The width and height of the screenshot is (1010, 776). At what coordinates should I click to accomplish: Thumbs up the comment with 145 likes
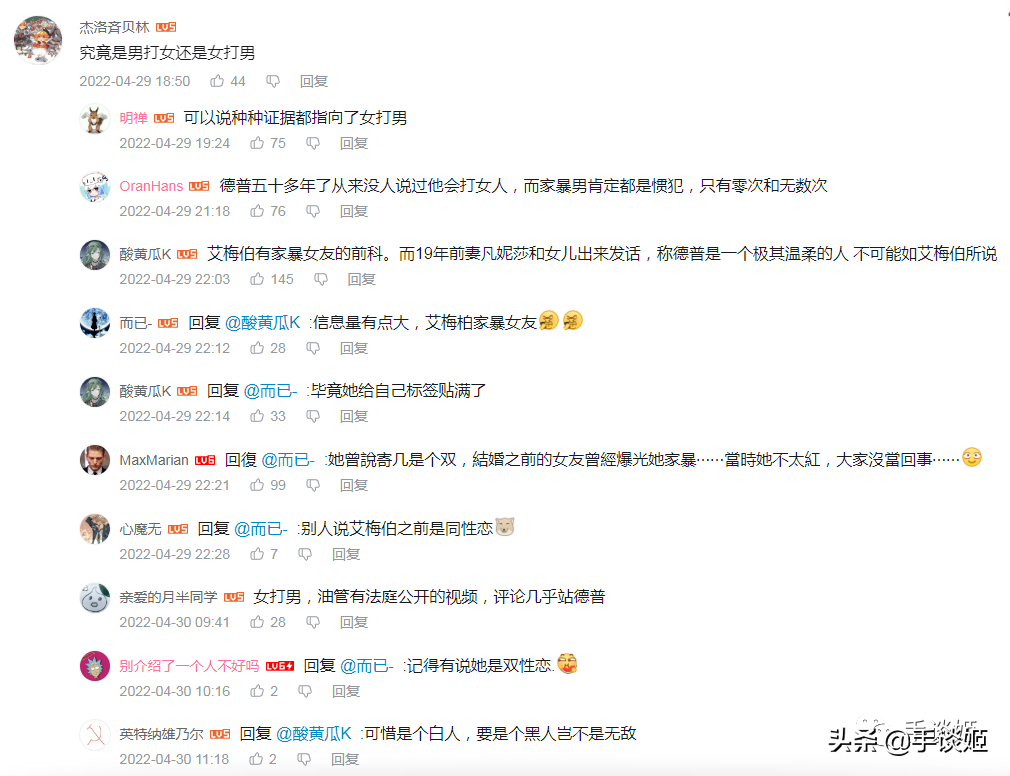(257, 279)
